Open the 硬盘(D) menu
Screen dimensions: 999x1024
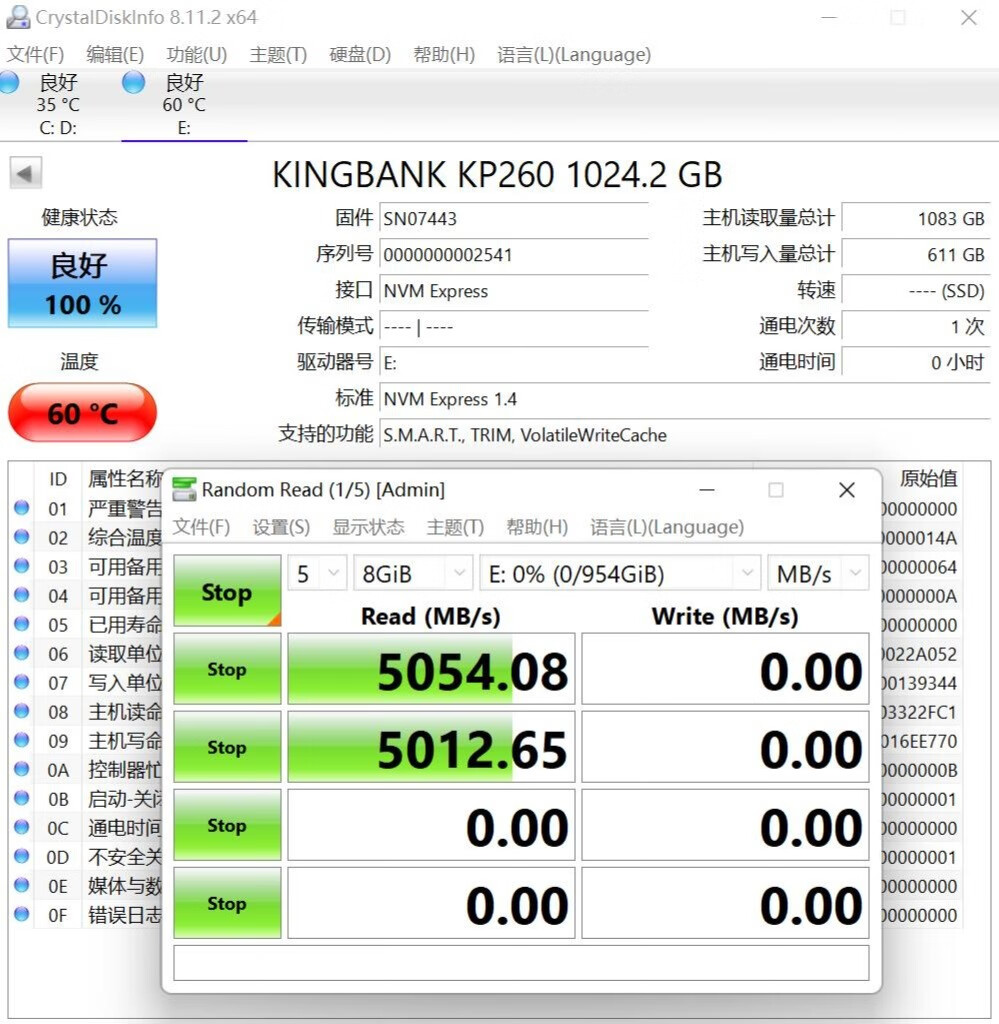360,55
